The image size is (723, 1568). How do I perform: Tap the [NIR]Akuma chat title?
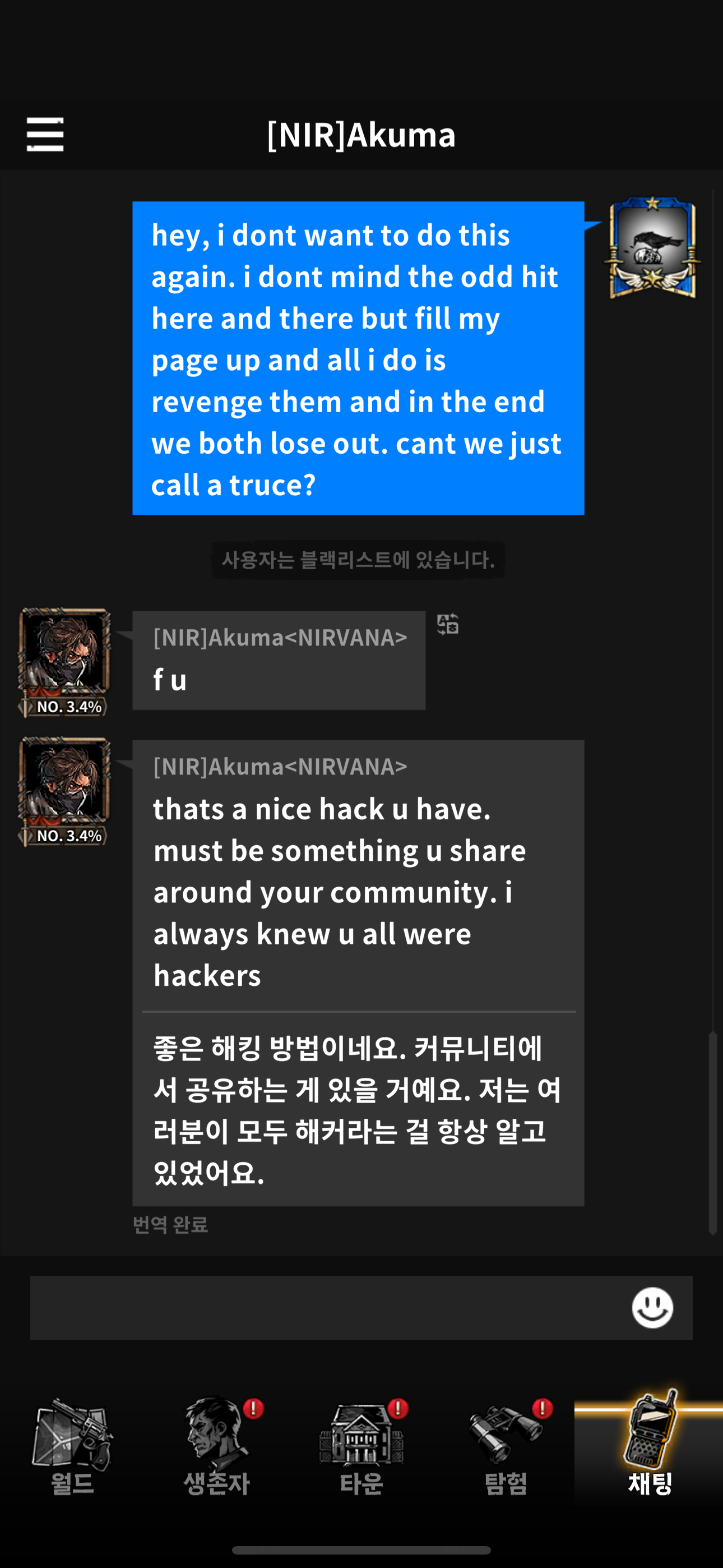(x=361, y=135)
